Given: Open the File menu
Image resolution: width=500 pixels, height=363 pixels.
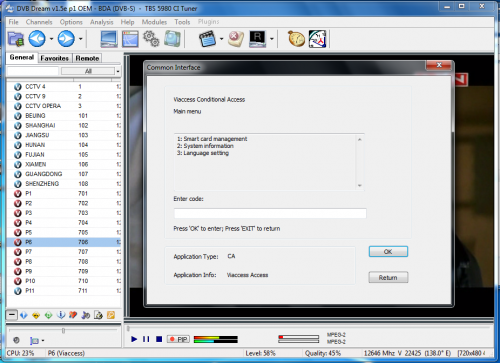Looking at the screenshot, I should (x=14, y=22).
